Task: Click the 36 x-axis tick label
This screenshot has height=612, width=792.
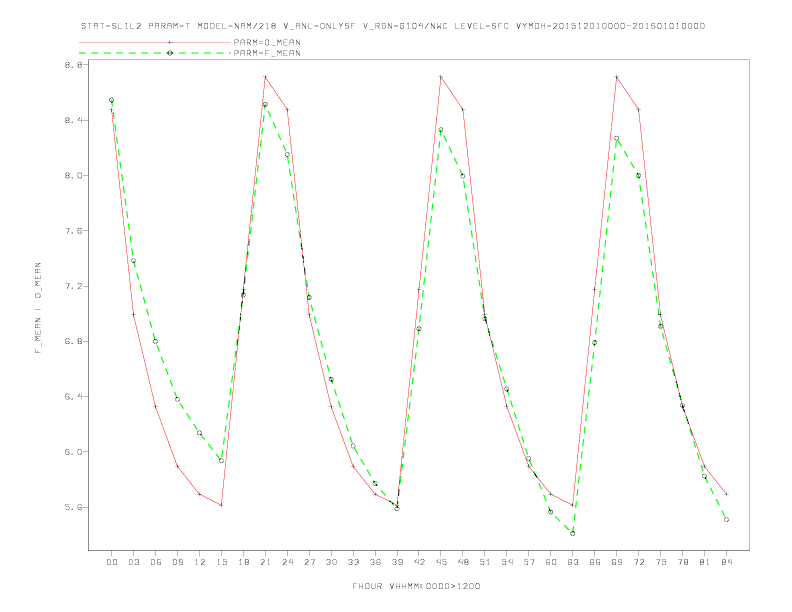Action: (x=375, y=562)
